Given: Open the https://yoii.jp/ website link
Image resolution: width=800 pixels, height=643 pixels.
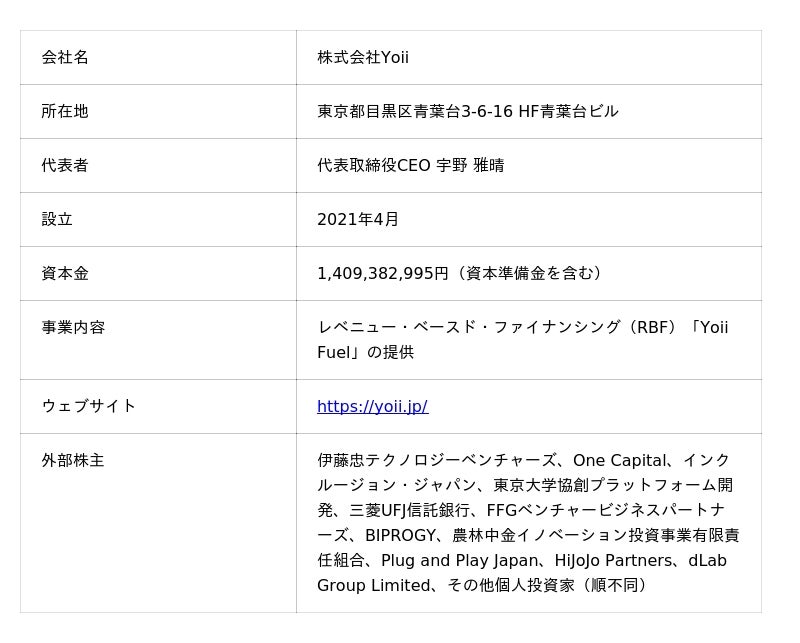Looking at the screenshot, I should (x=372, y=407).
